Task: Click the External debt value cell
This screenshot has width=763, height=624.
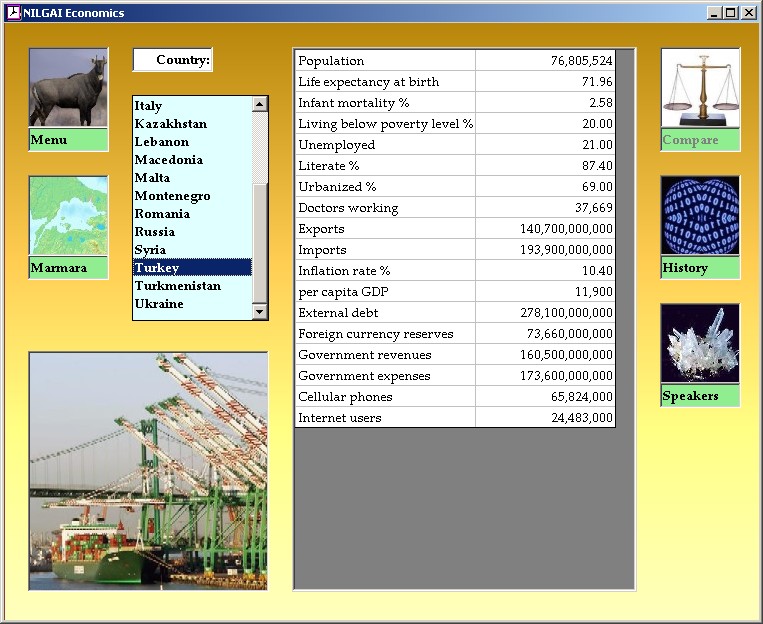Action: [x=545, y=313]
